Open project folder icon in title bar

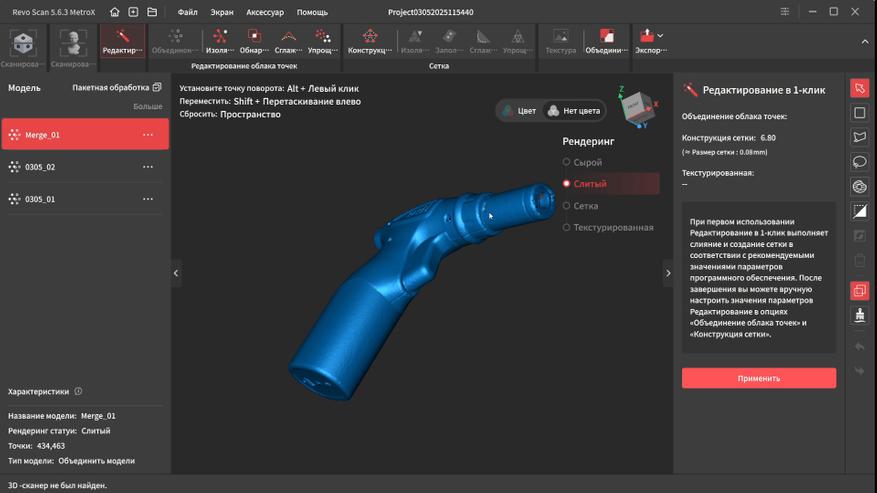point(152,12)
